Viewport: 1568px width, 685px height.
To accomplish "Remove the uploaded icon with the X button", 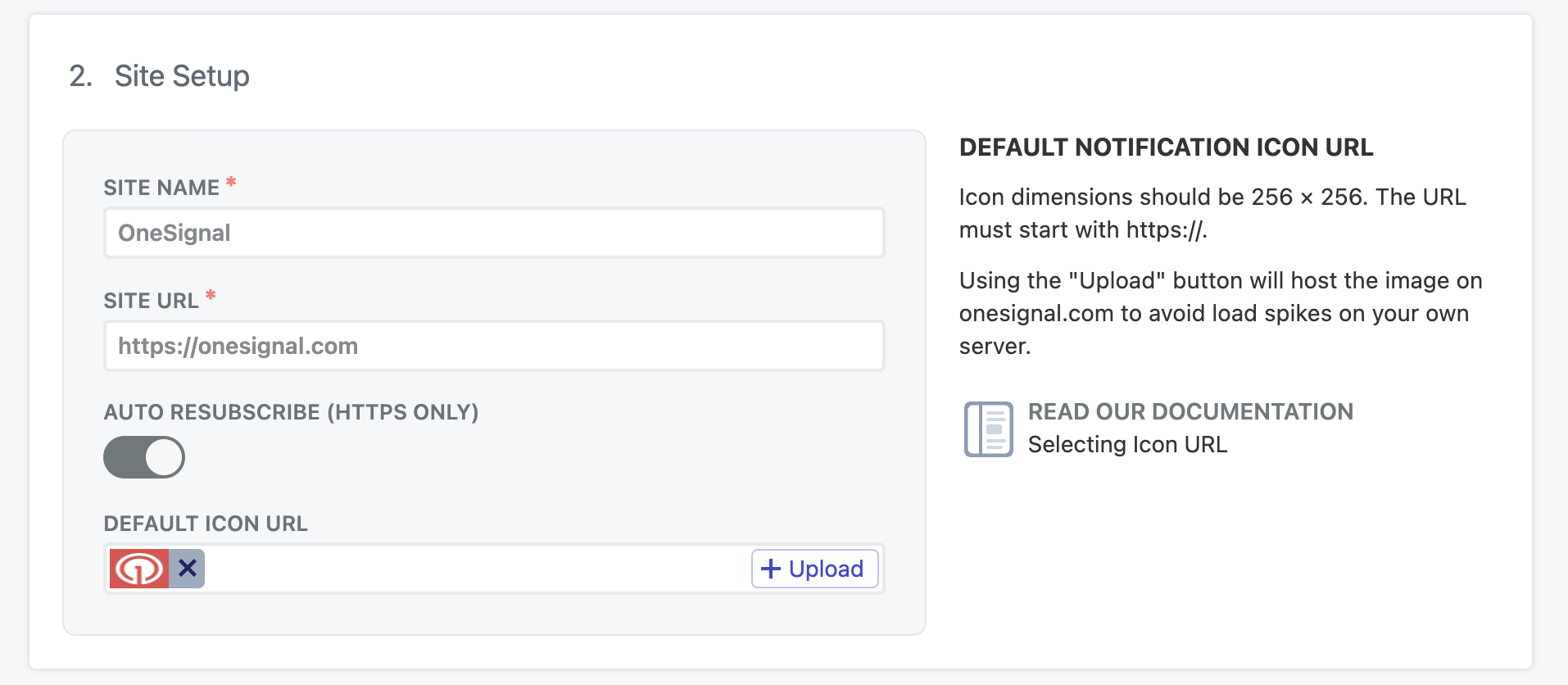I will [188, 569].
